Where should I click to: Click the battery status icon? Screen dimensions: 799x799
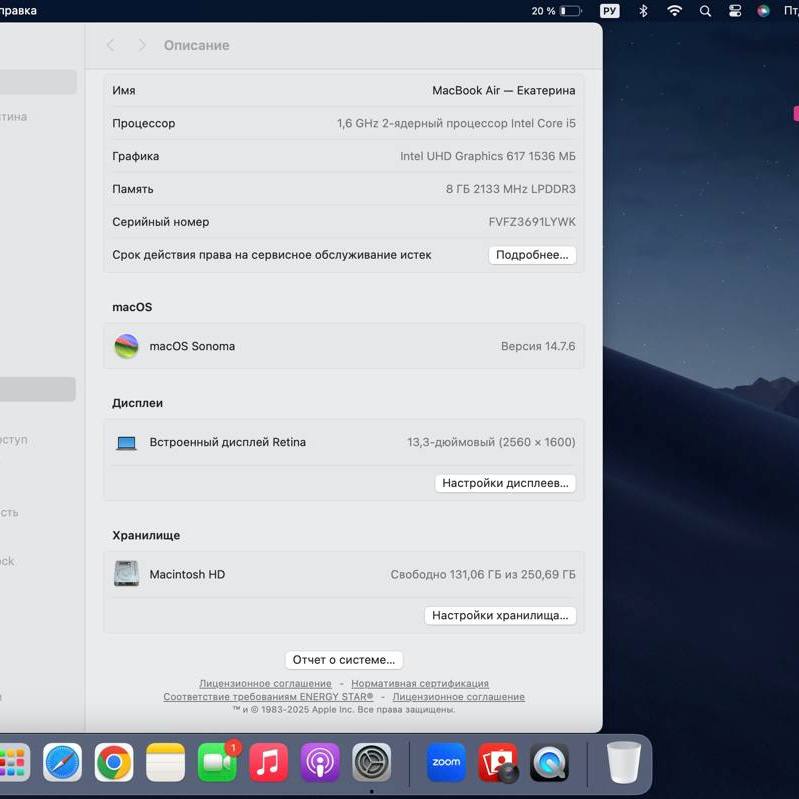pos(571,11)
